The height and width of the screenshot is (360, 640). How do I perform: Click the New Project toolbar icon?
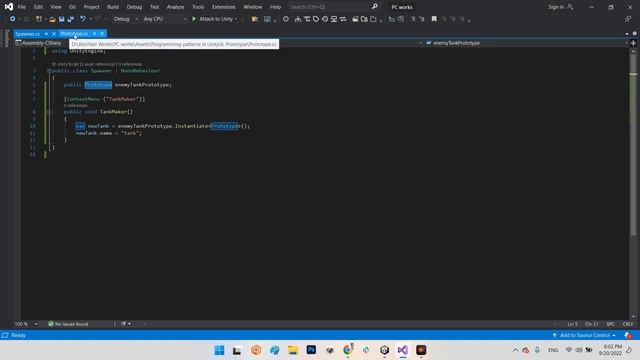point(39,19)
